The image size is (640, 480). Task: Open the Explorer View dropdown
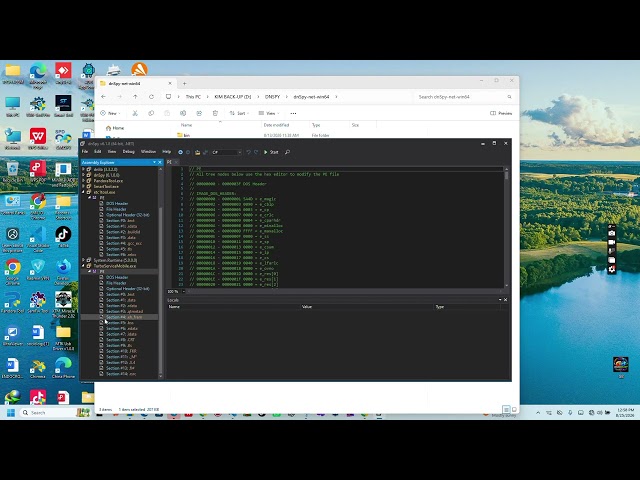click(x=269, y=113)
